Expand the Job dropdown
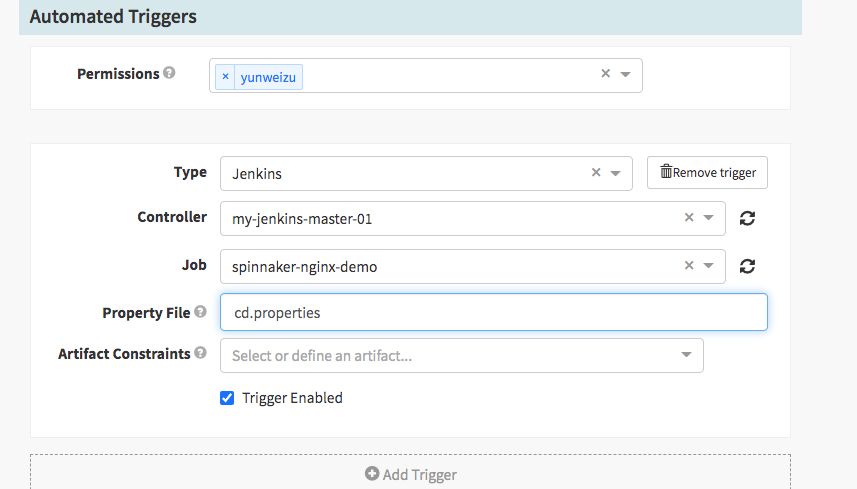857x489 pixels. point(708,266)
